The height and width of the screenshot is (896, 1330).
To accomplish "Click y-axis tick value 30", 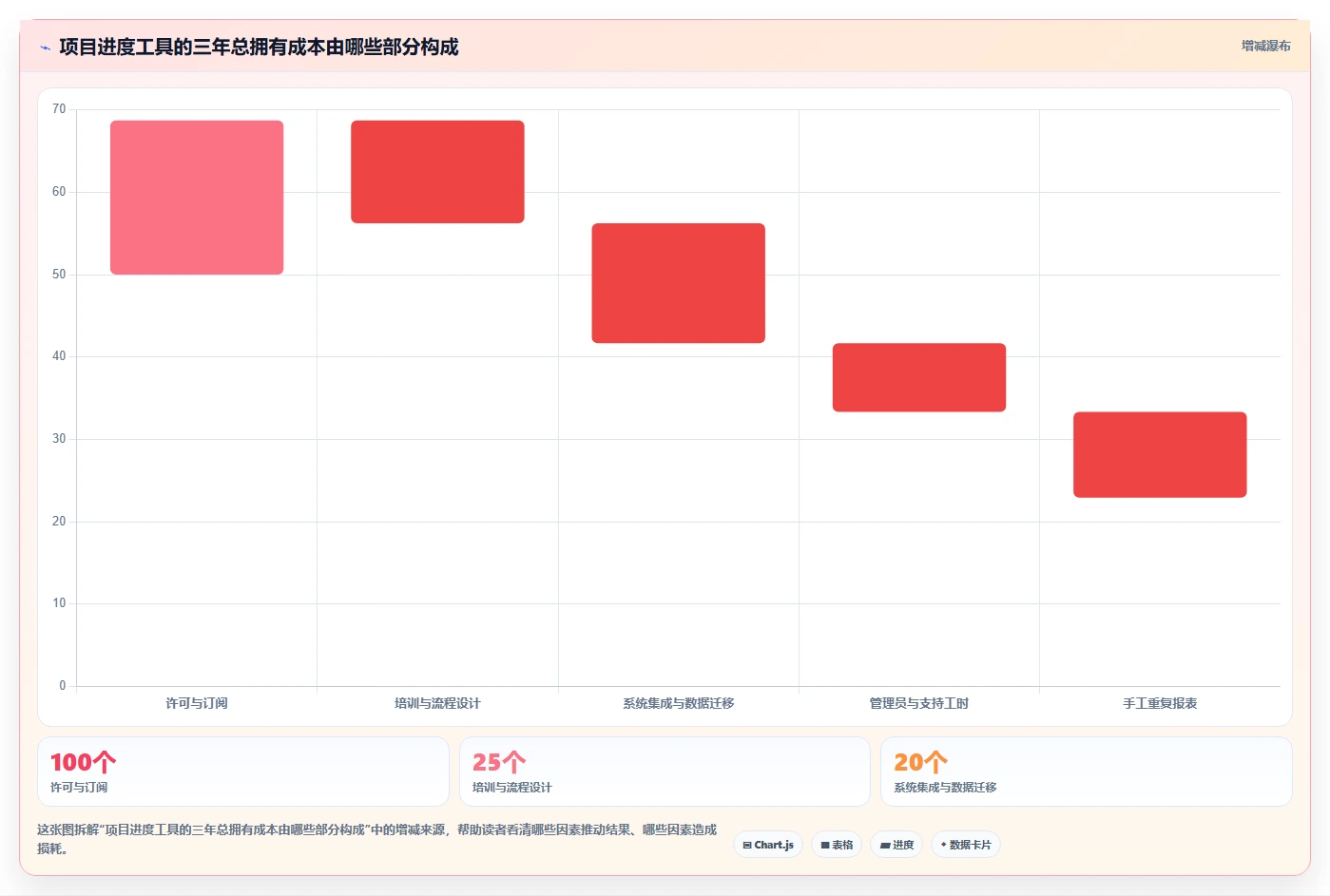I will [59, 439].
